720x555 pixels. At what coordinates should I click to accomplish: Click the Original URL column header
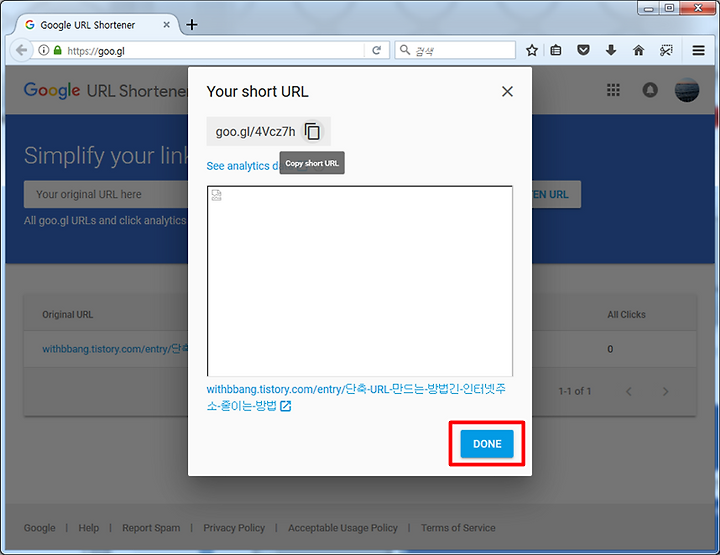(68, 314)
